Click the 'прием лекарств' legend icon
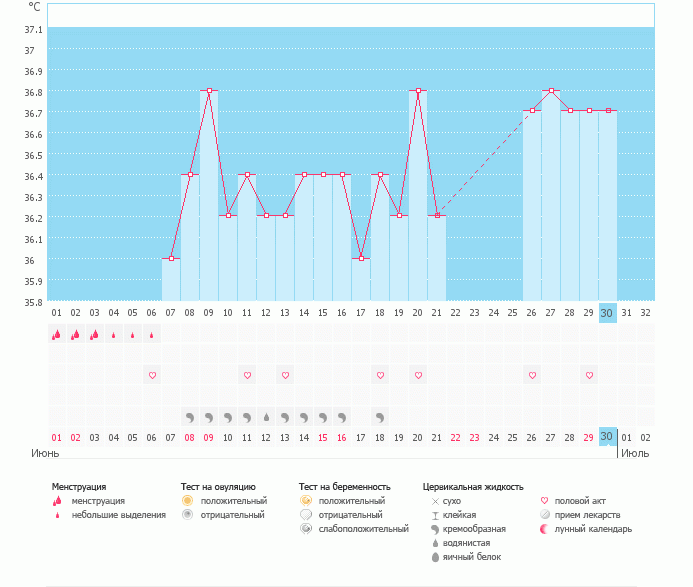This screenshot has width=693, height=587. [x=544, y=514]
